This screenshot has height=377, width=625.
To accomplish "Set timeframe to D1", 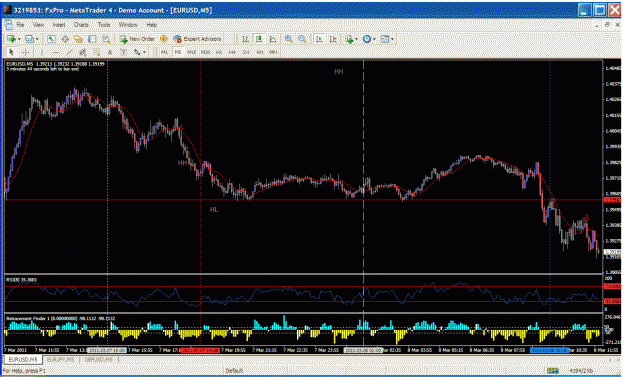I will click(246, 52).
